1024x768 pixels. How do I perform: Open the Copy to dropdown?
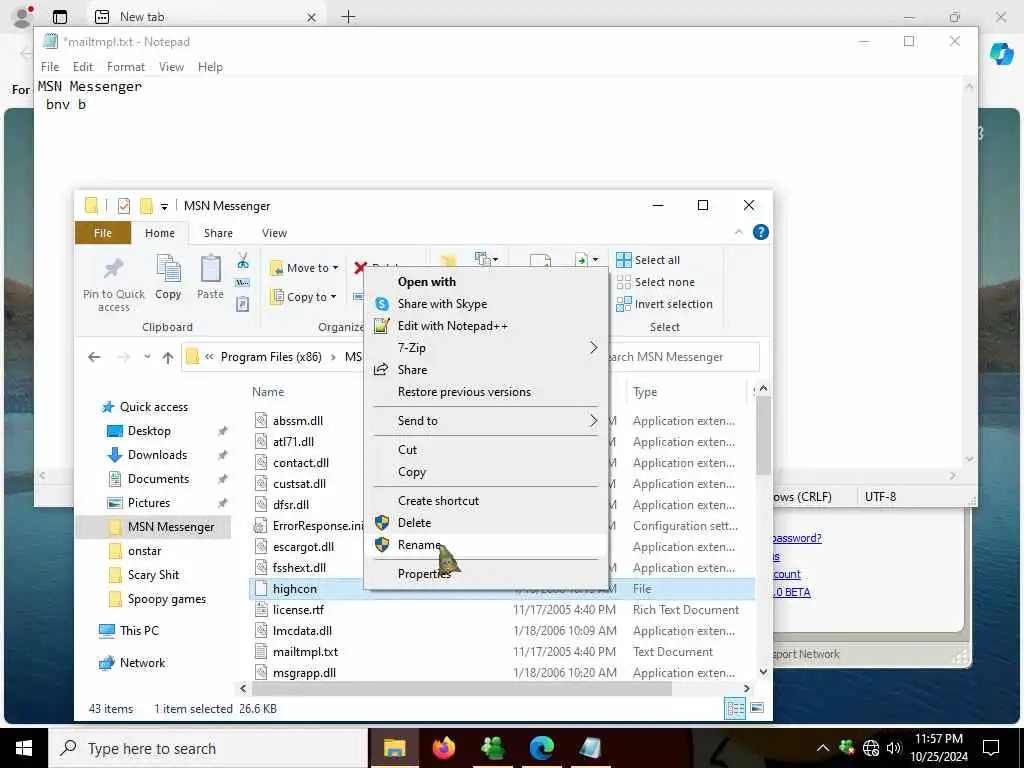tap(304, 296)
